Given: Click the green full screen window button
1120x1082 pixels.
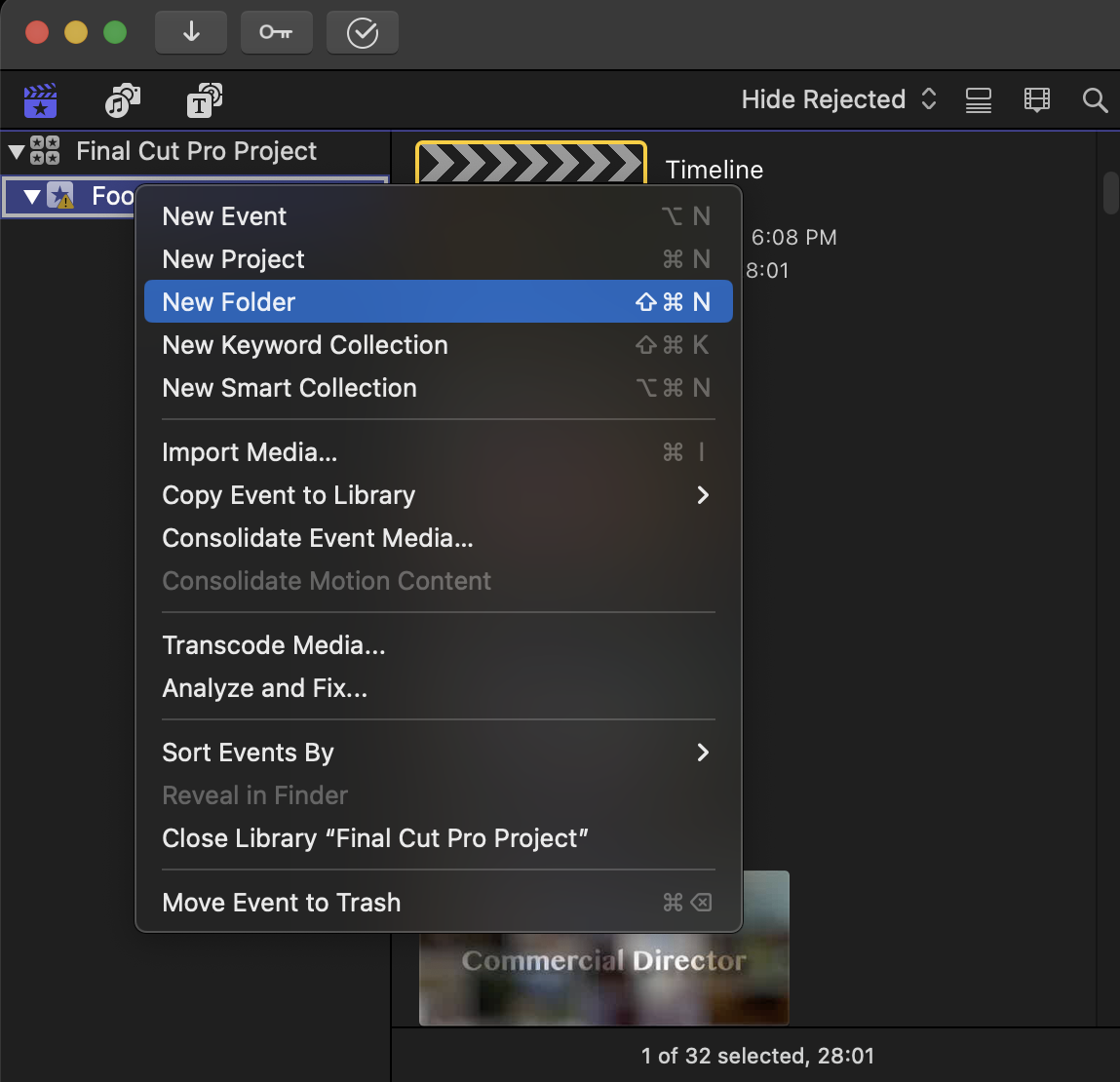Looking at the screenshot, I should point(115,33).
